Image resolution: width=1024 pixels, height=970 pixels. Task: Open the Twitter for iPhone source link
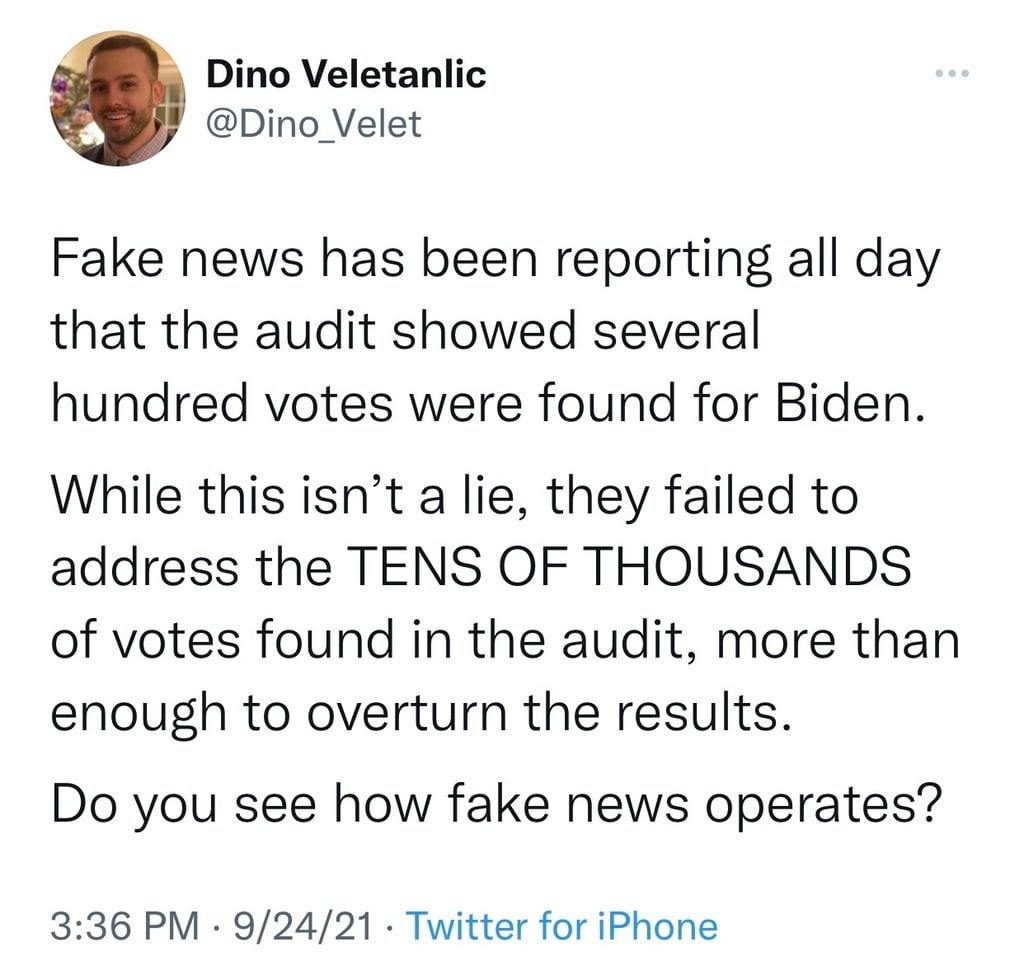pyautogui.click(x=562, y=926)
